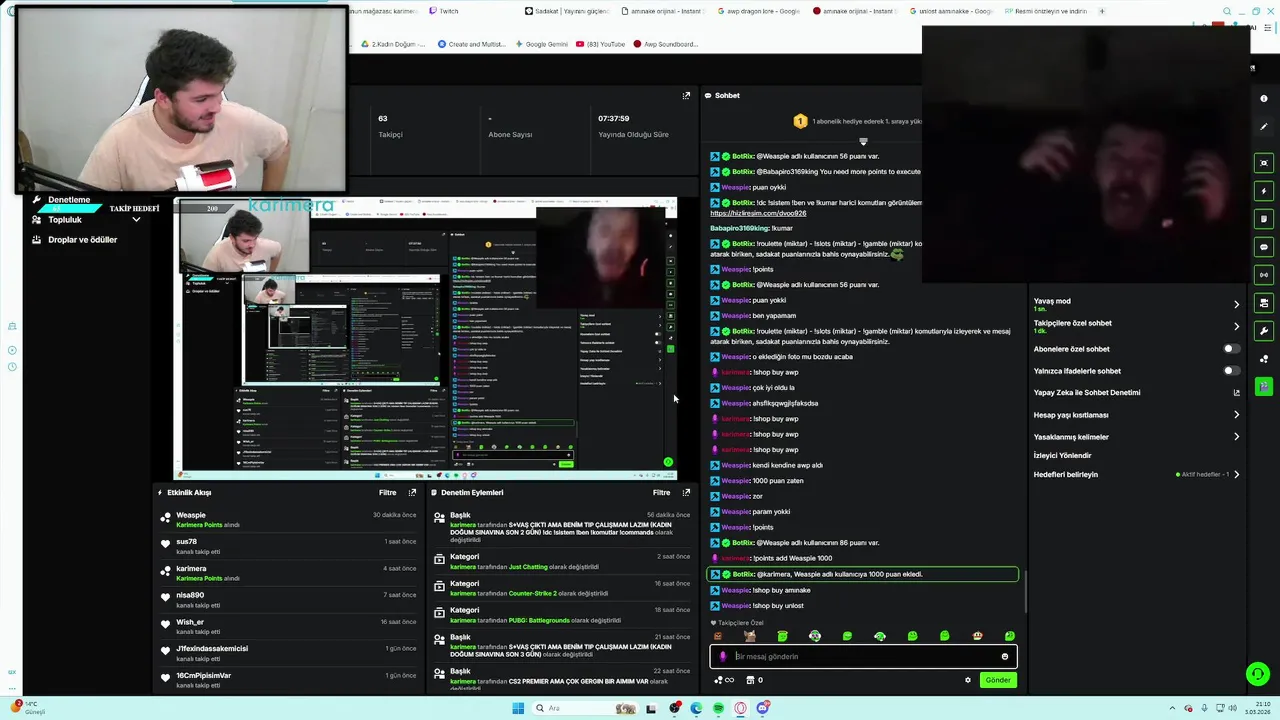Toggle the chat bubble widget icon
The width and height of the screenshot is (1280, 720).
[x=1264, y=247]
